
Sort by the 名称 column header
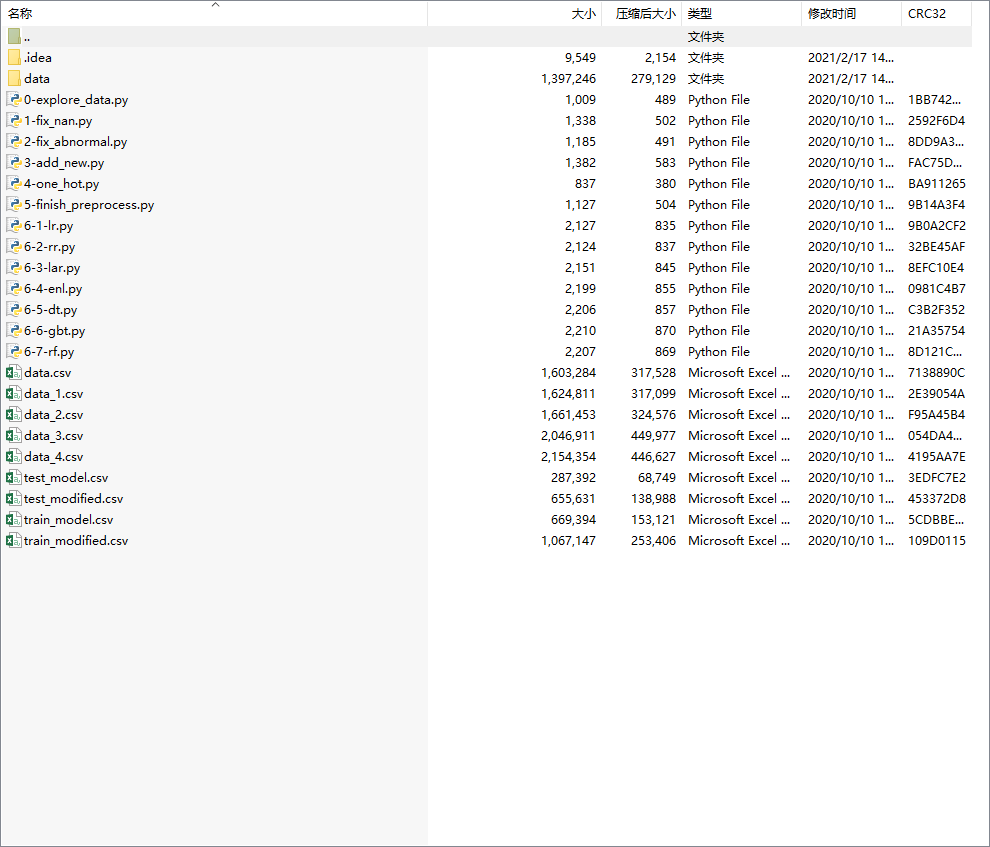pos(214,14)
